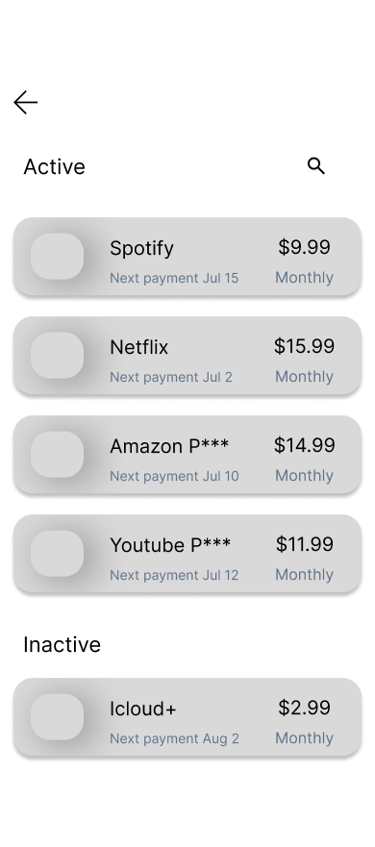Click the $2.99 Icloud+ price
The height and width of the screenshot is (847, 375).
[x=304, y=708]
